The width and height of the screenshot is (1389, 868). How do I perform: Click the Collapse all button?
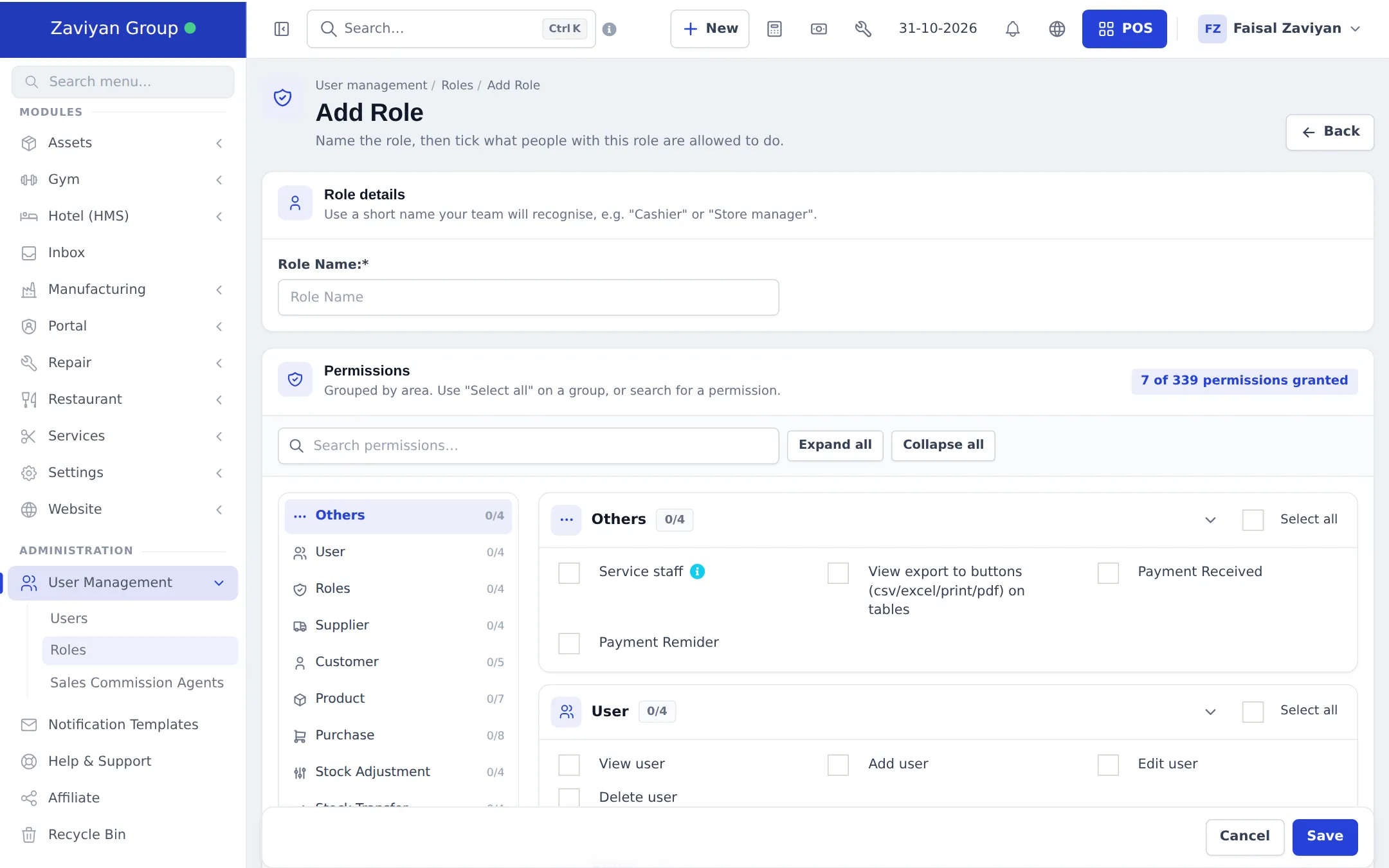point(943,445)
